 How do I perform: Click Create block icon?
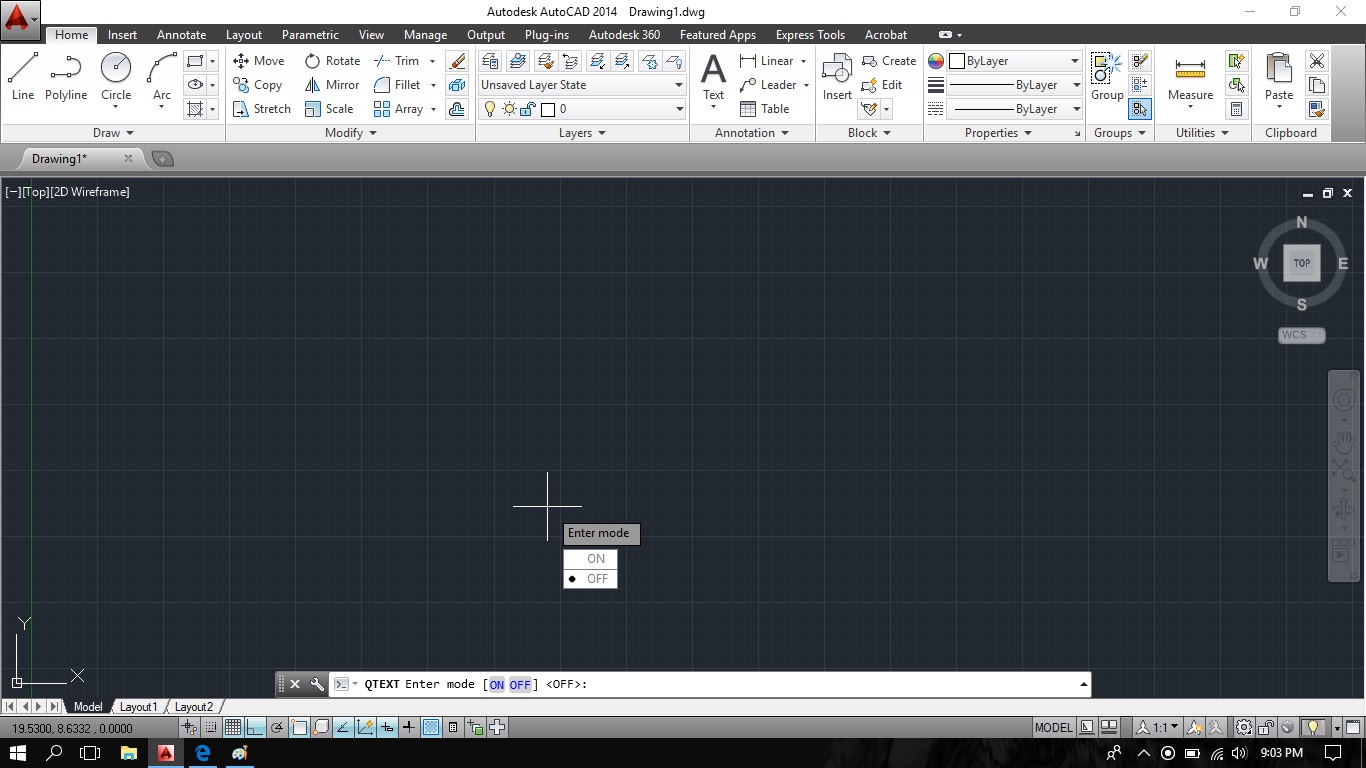pos(889,61)
